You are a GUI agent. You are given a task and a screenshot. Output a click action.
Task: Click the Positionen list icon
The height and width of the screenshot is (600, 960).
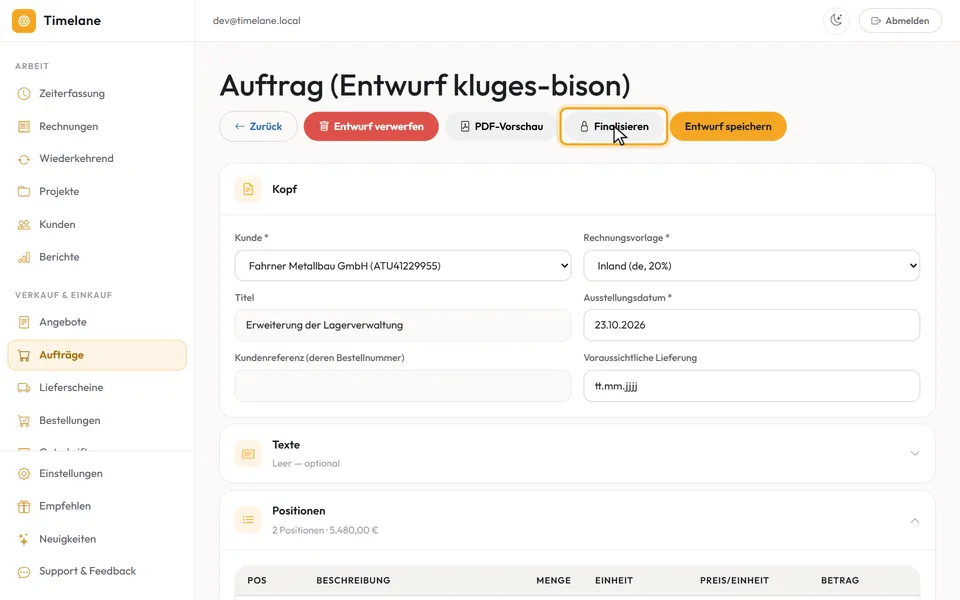pos(248,520)
